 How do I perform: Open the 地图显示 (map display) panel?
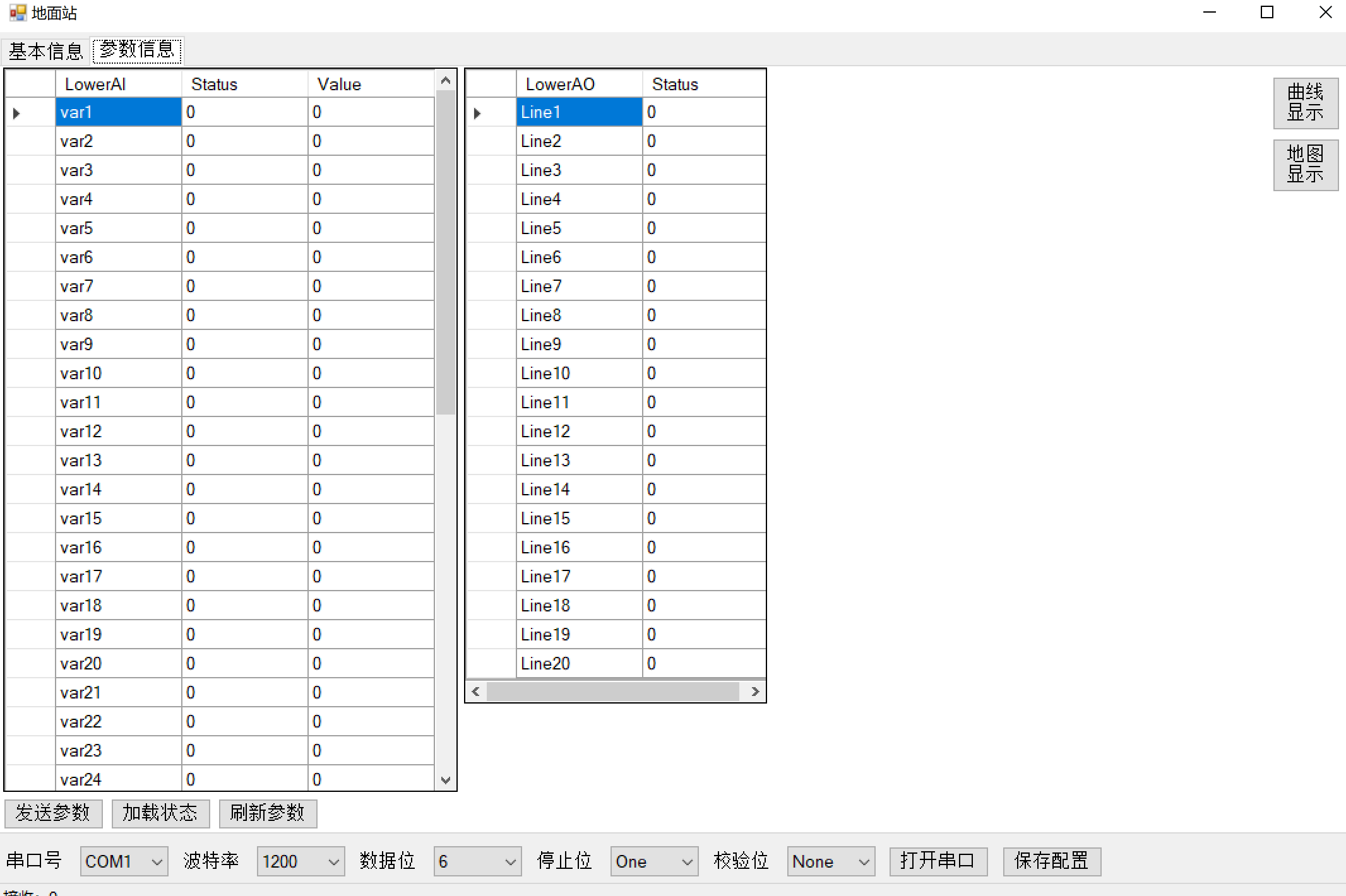tap(1305, 165)
